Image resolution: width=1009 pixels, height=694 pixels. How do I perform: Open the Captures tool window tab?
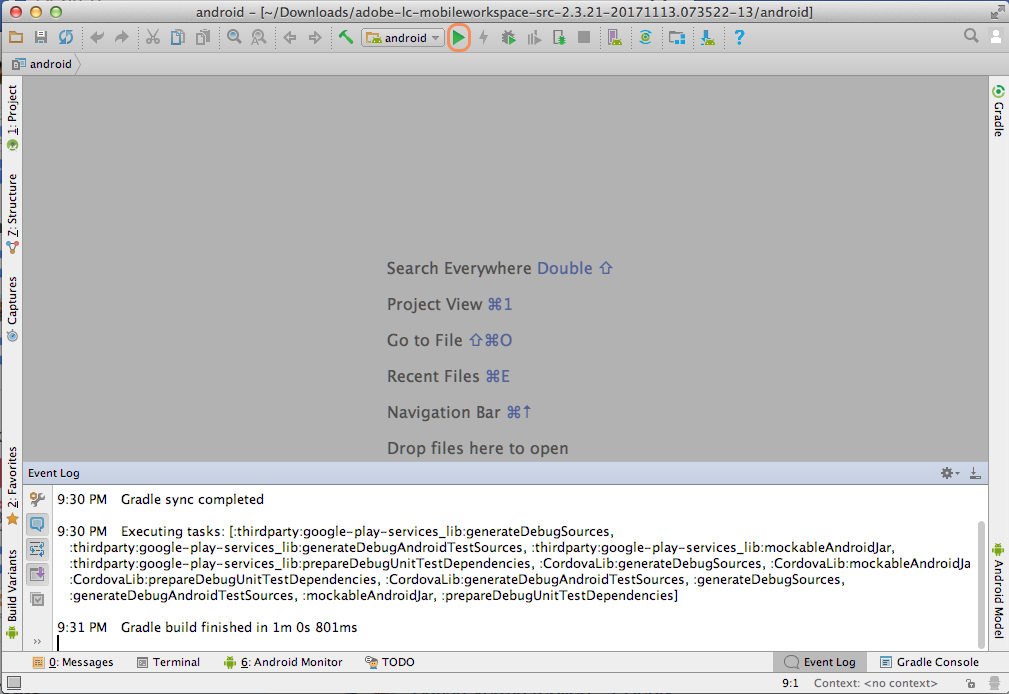12,309
